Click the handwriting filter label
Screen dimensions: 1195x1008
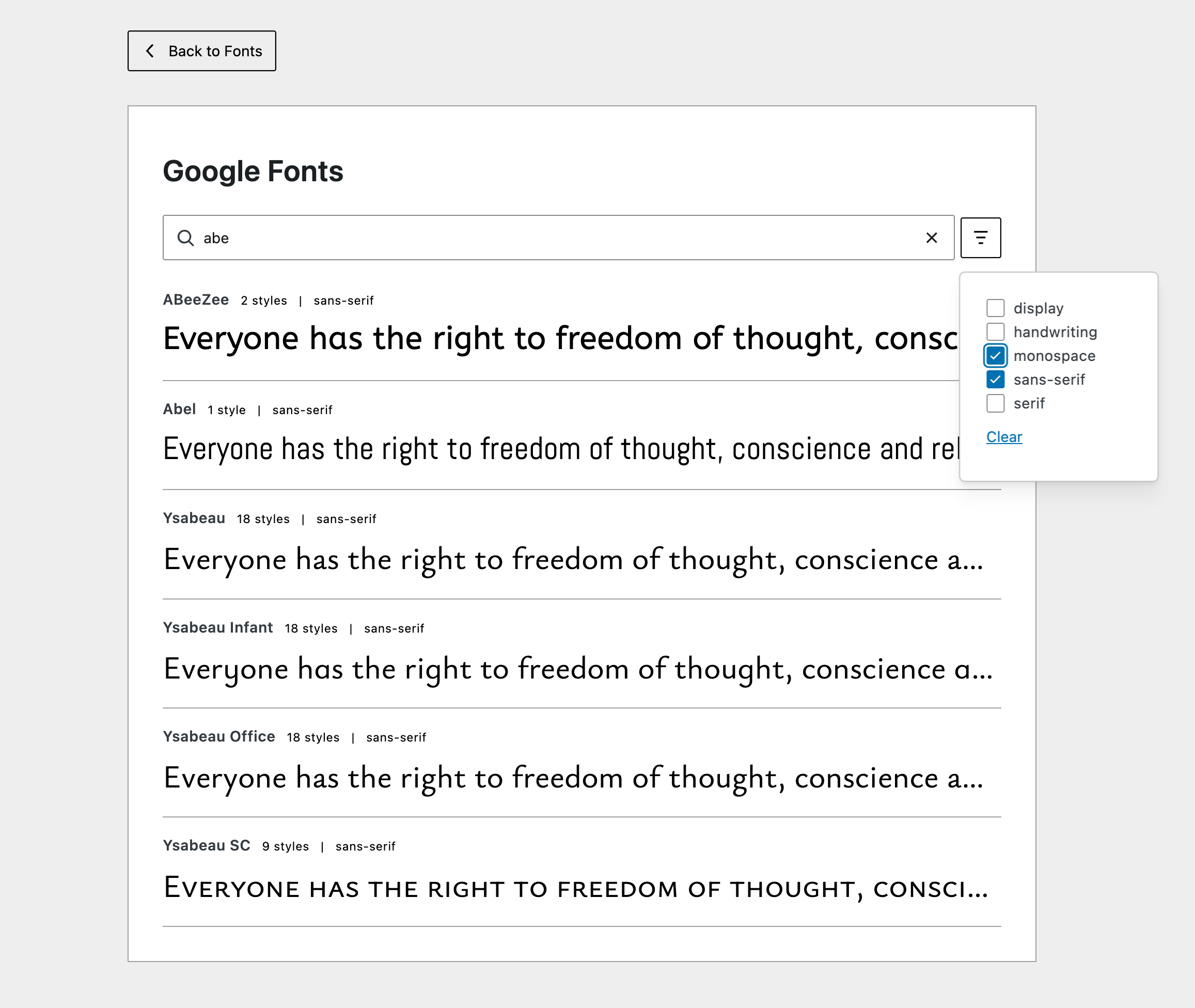1056,332
